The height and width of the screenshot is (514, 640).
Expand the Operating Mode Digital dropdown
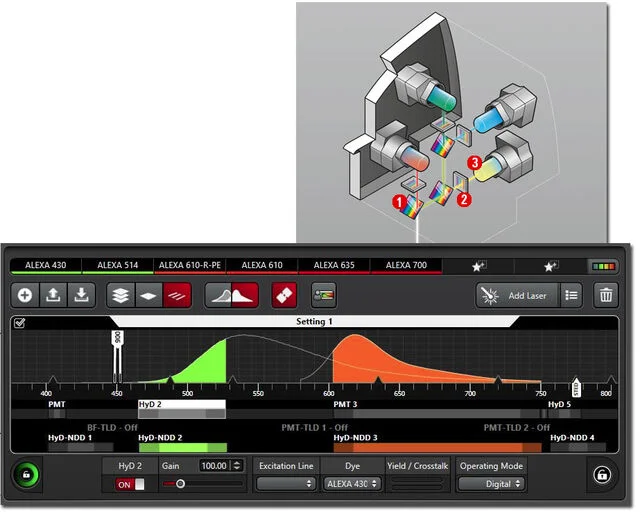tap(492, 484)
